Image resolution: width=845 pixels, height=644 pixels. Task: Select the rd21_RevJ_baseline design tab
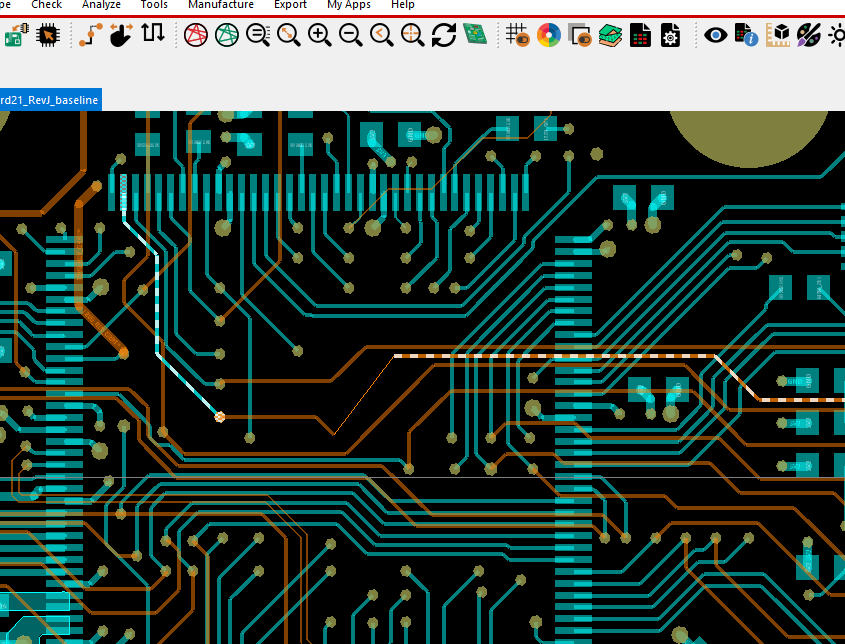coord(50,100)
